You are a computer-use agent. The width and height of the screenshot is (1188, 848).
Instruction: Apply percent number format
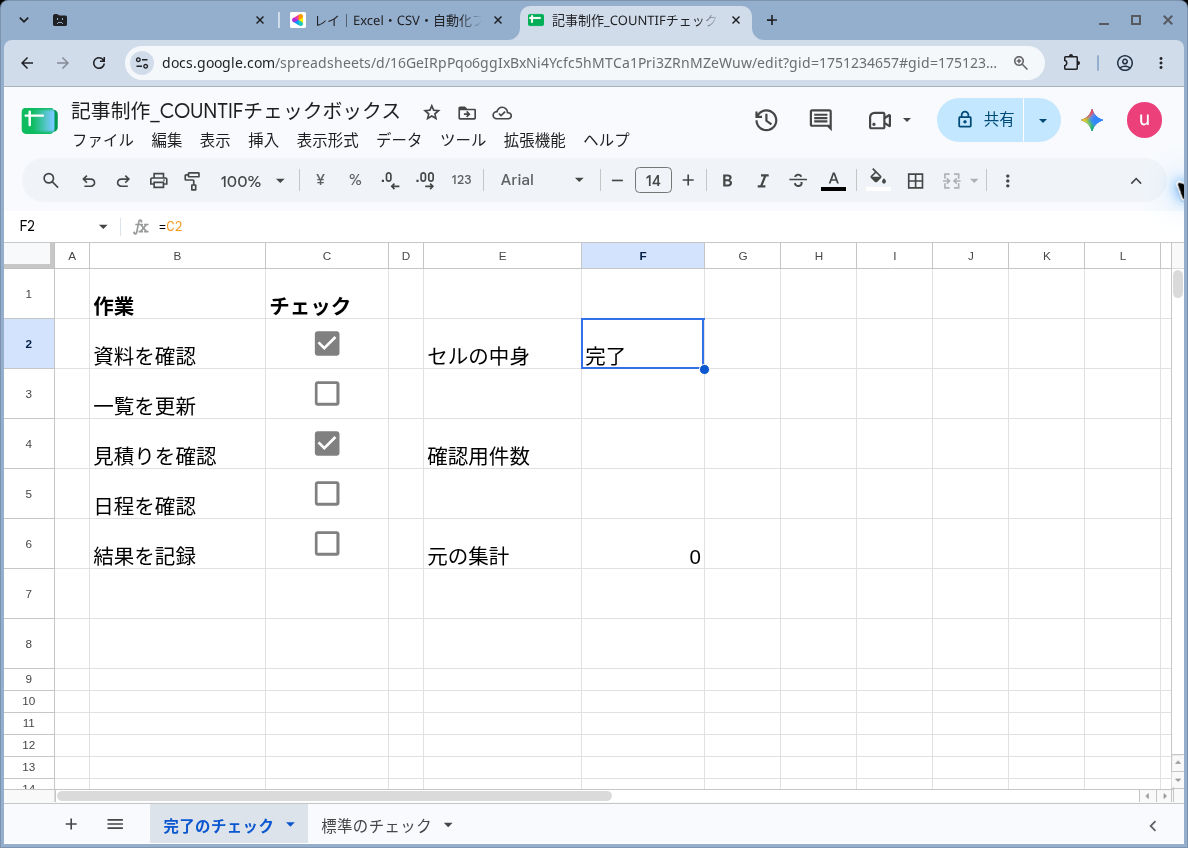click(355, 180)
